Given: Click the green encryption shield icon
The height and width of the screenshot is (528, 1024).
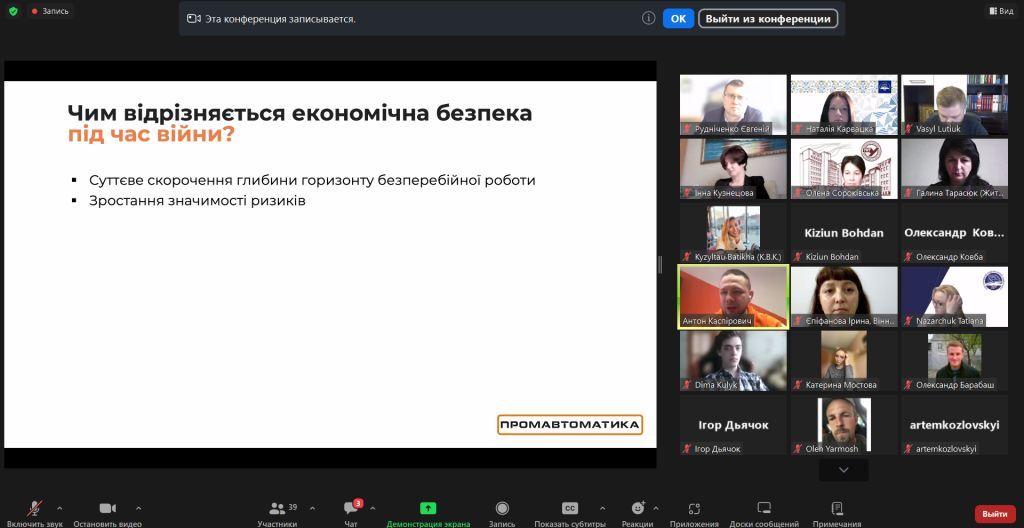Looking at the screenshot, I should point(13,11).
